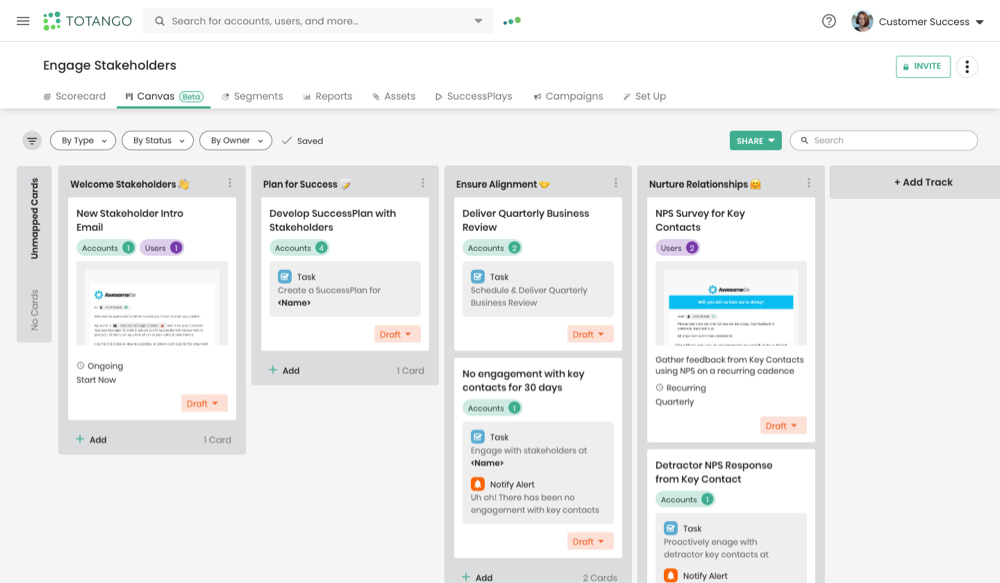Viewport: 1000px width, 583px height.
Task: Open Draft status dropdown on Develop SuccessPlan card
Action: (397, 334)
